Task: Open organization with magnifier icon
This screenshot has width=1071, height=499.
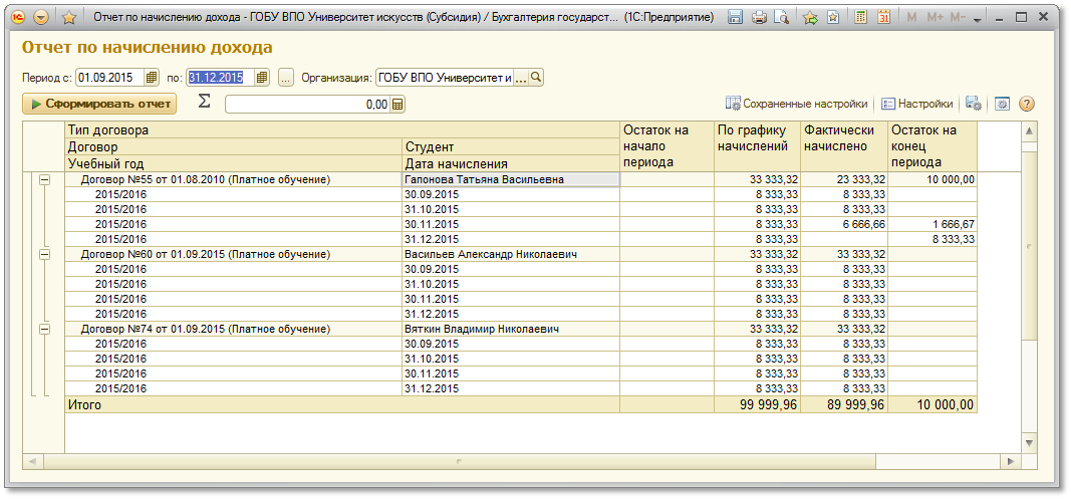Action: [x=536, y=78]
